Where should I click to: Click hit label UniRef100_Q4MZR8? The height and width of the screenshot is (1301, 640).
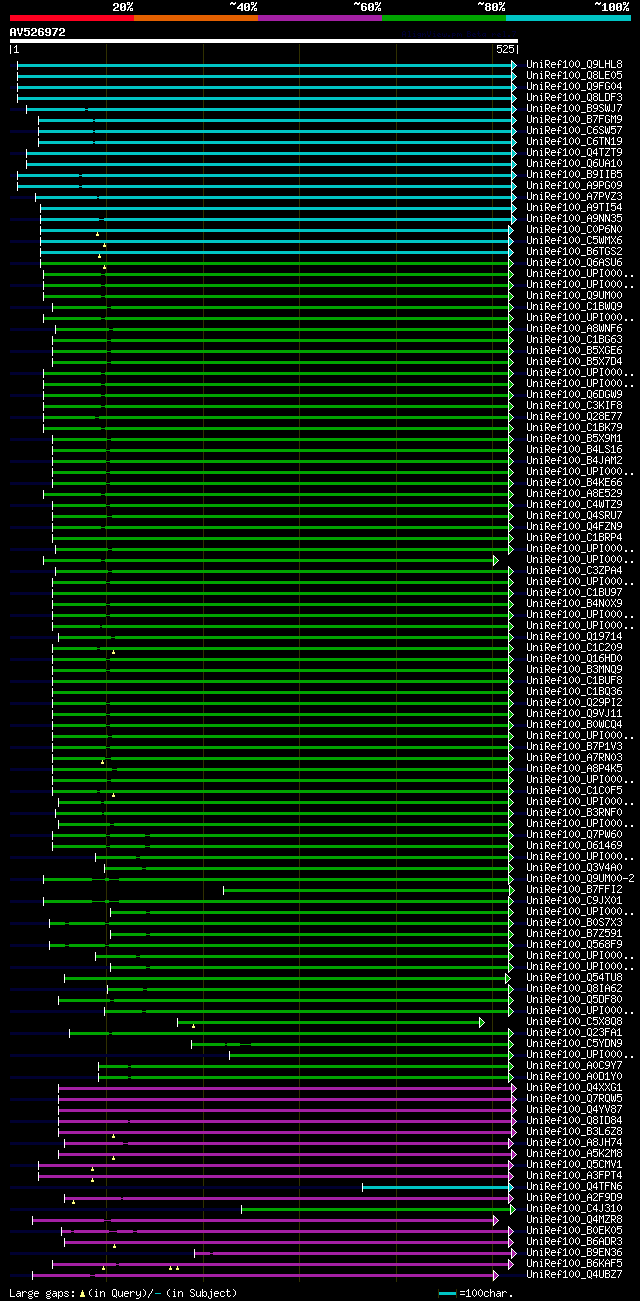574,1220
